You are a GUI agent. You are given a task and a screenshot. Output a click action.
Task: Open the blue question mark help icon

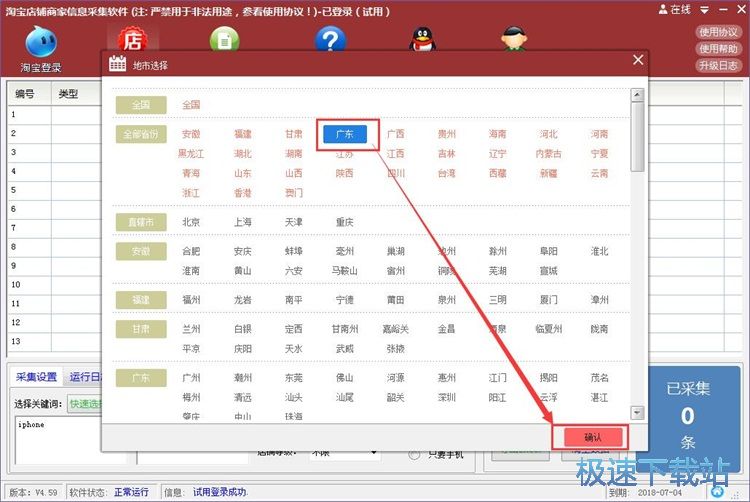coord(331,39)
